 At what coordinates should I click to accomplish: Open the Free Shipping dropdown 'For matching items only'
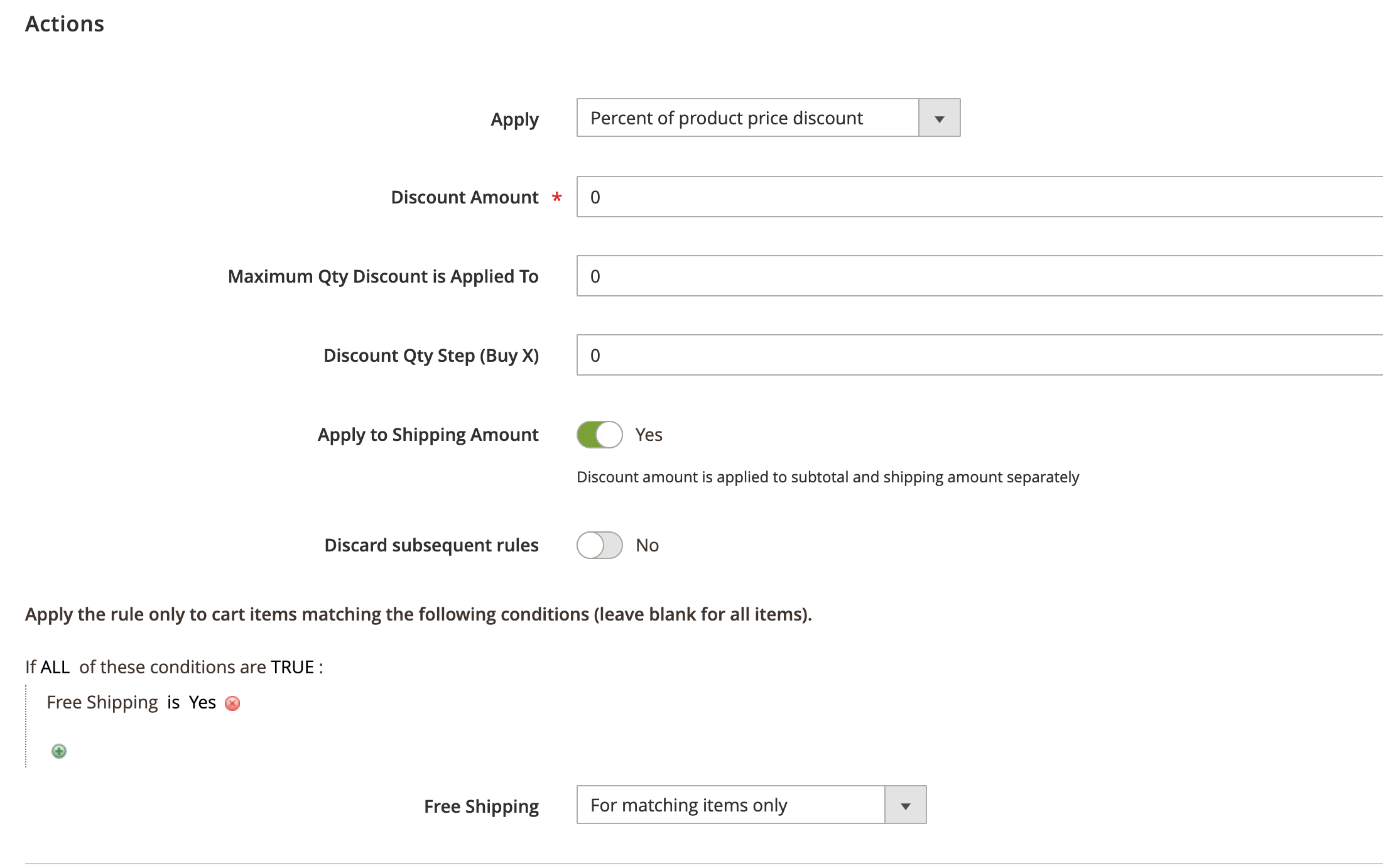coord(729,805)
